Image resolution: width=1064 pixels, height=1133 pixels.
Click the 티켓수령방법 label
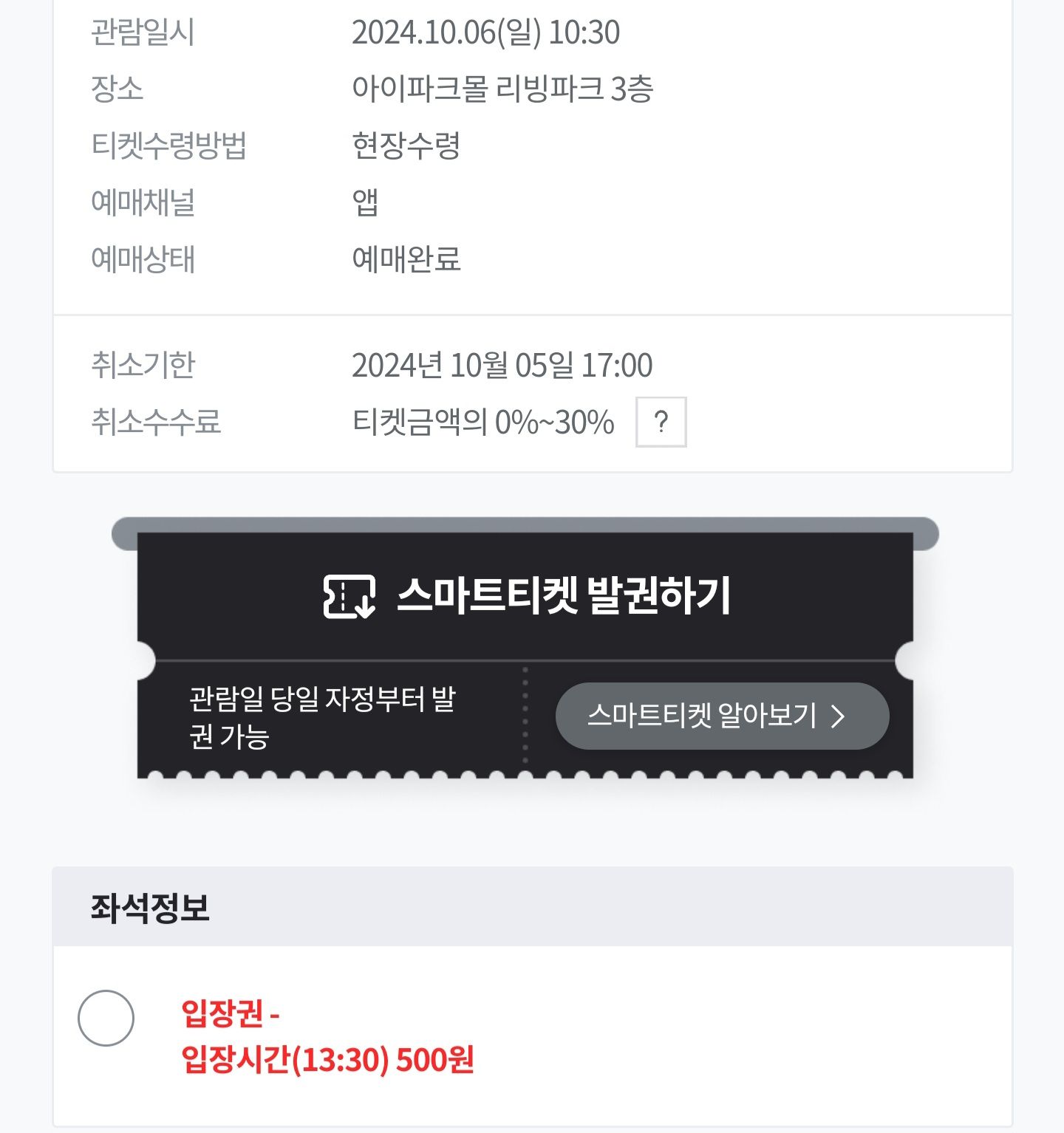click(x=168, y=146)
